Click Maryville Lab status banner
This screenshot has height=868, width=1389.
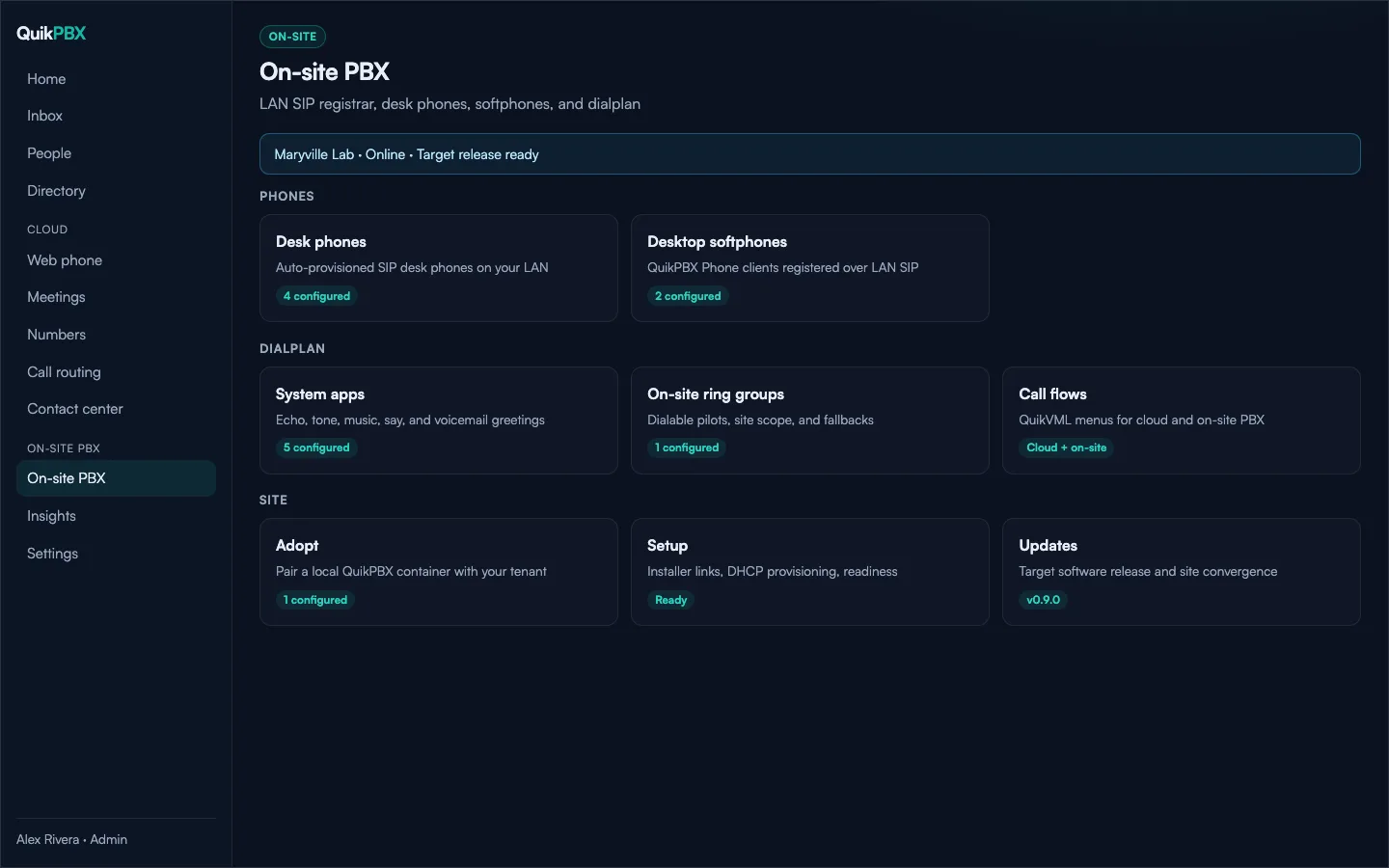(x=810, y=154)
